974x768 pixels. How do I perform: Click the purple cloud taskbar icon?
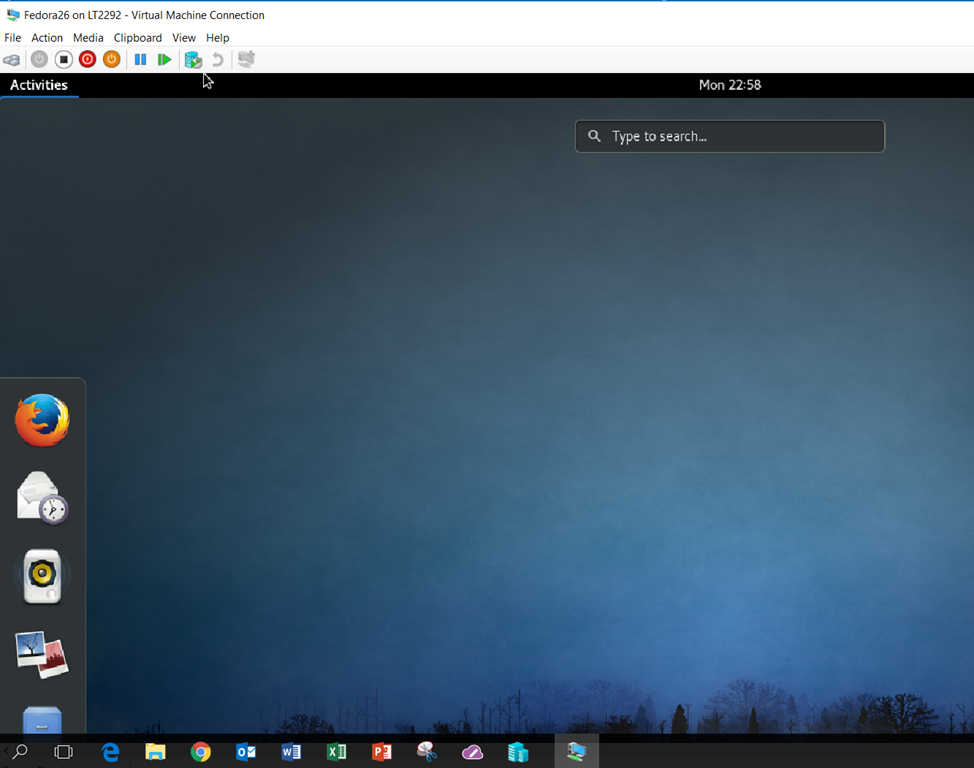(x=472, y=752)
